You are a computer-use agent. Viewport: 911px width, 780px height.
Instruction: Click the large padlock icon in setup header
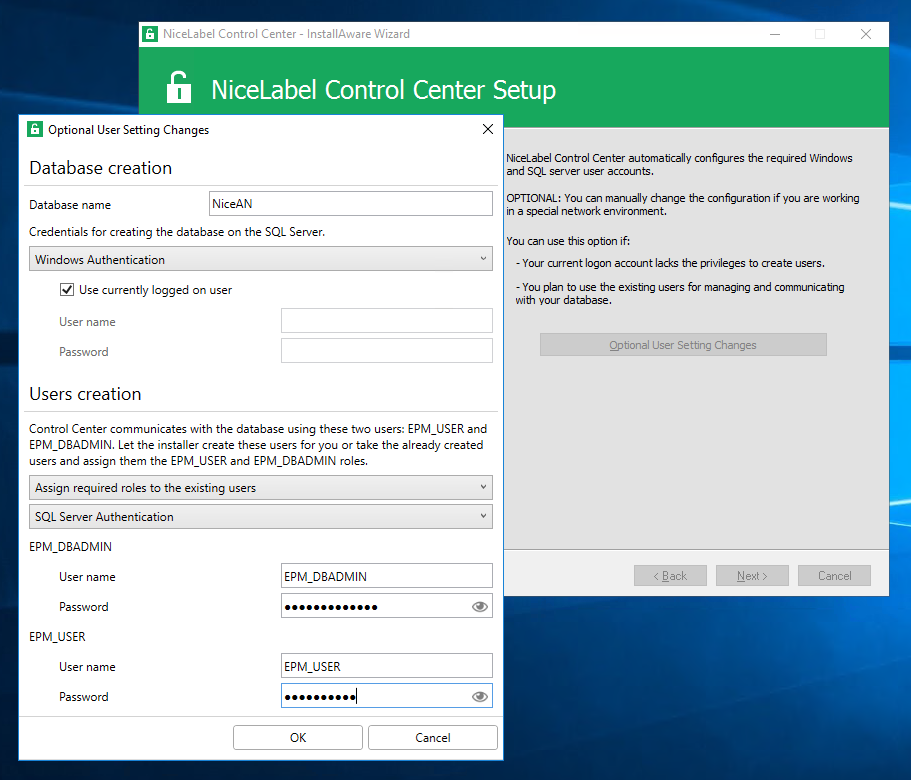179,88
